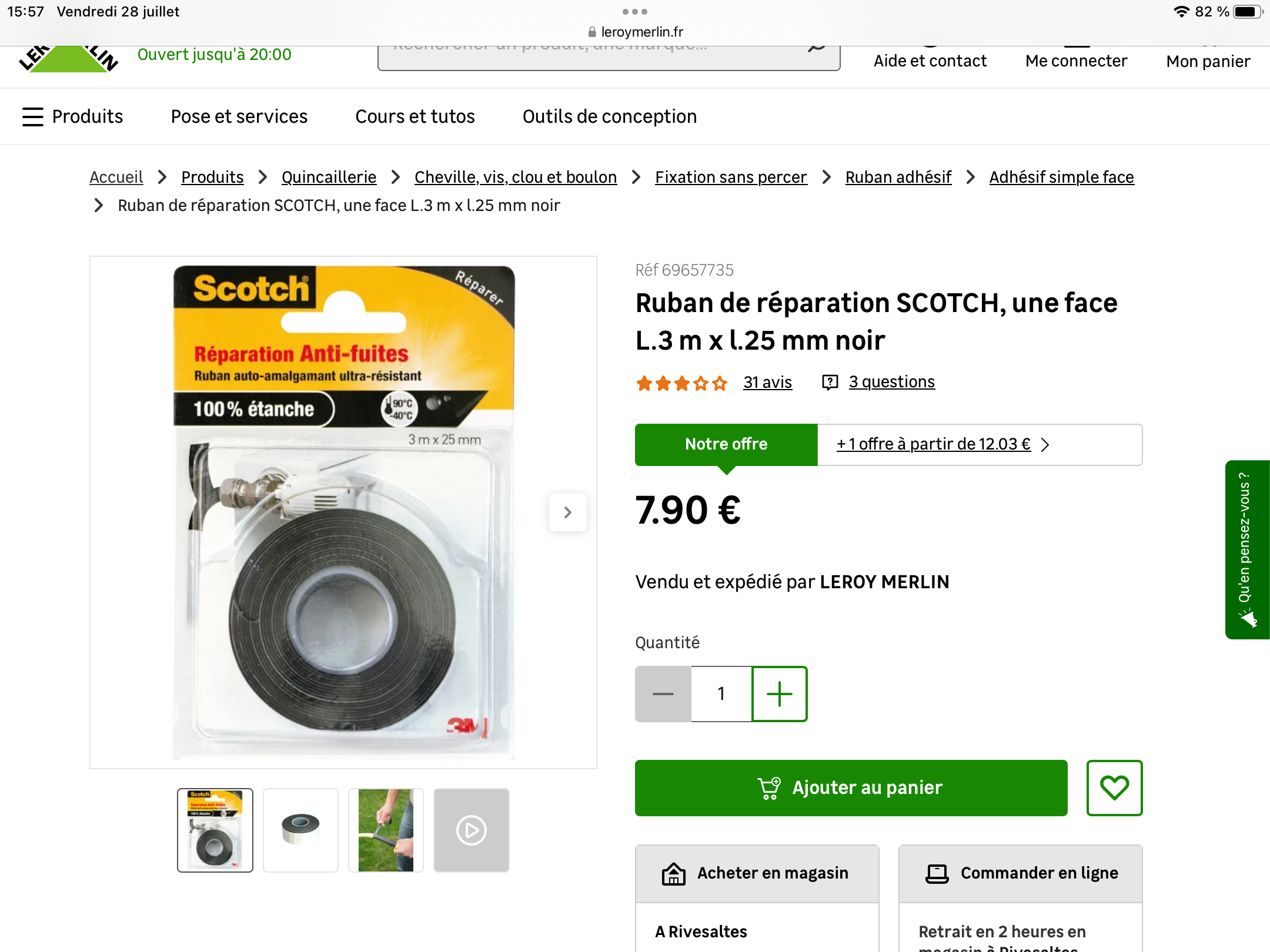Increase quantity with the plus button
The image size is (1270, 952).
point(780,693)
